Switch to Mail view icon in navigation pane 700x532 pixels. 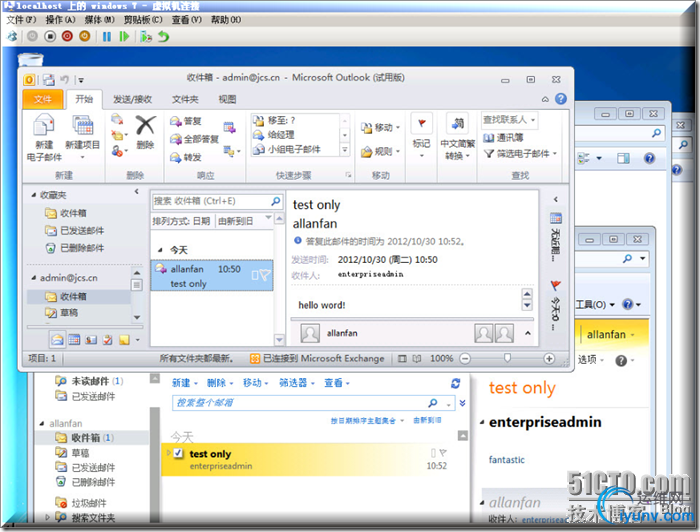(57, 340)
